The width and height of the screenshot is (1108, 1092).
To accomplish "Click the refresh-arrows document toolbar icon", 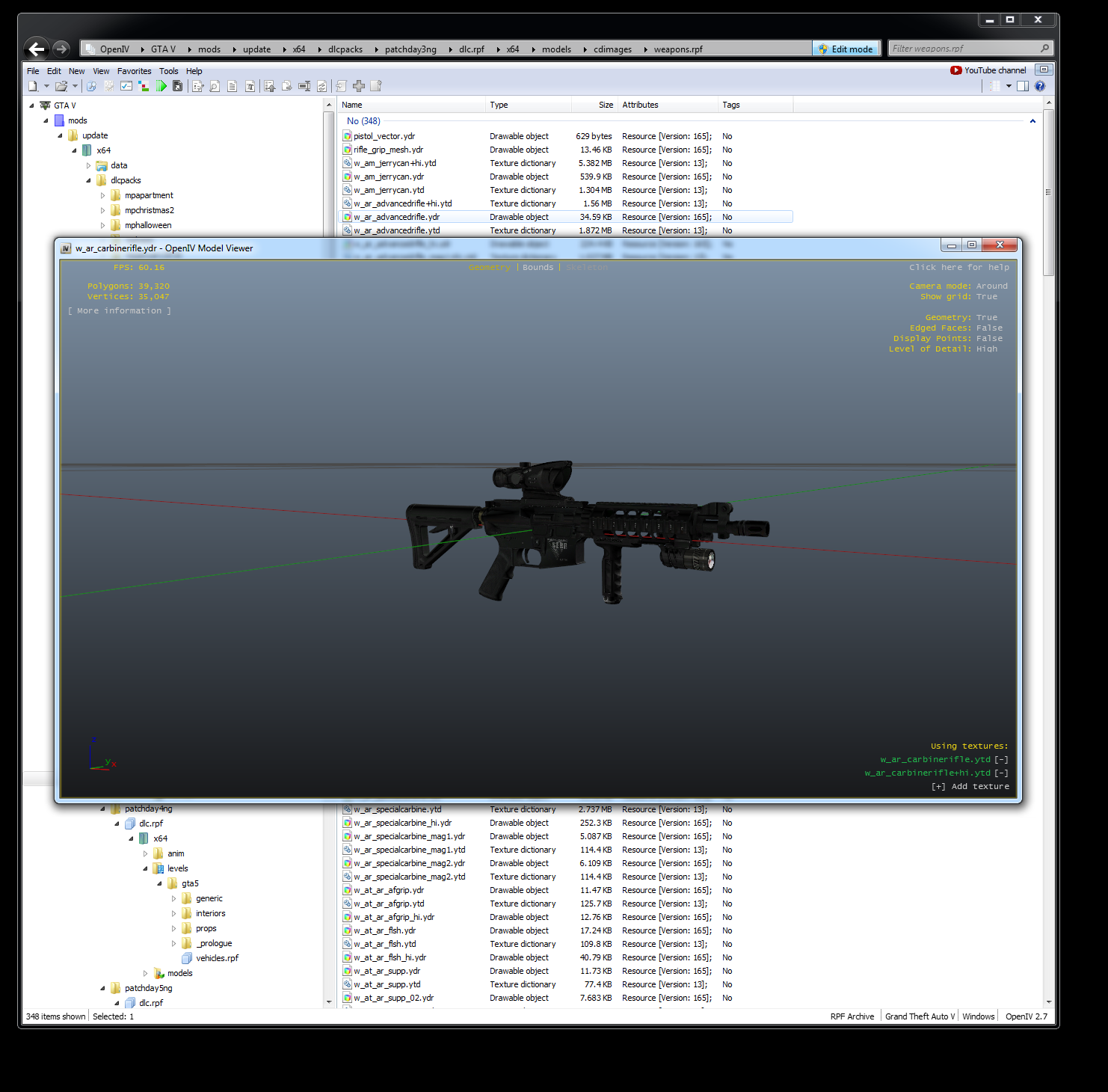I will point(322,86).
